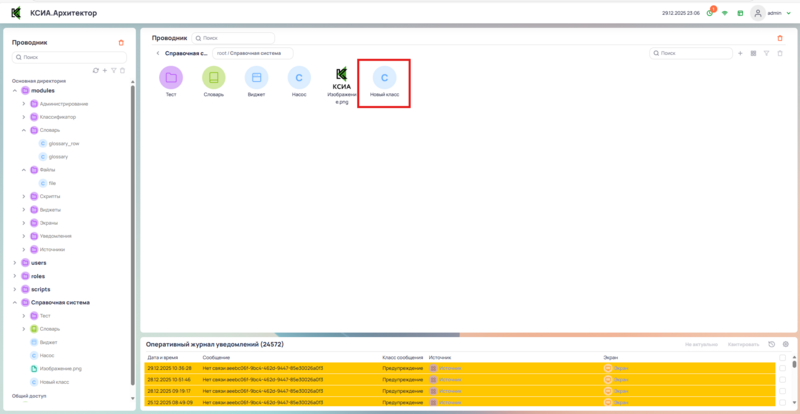Click Источник link in first notification row

tap(450, 368)
